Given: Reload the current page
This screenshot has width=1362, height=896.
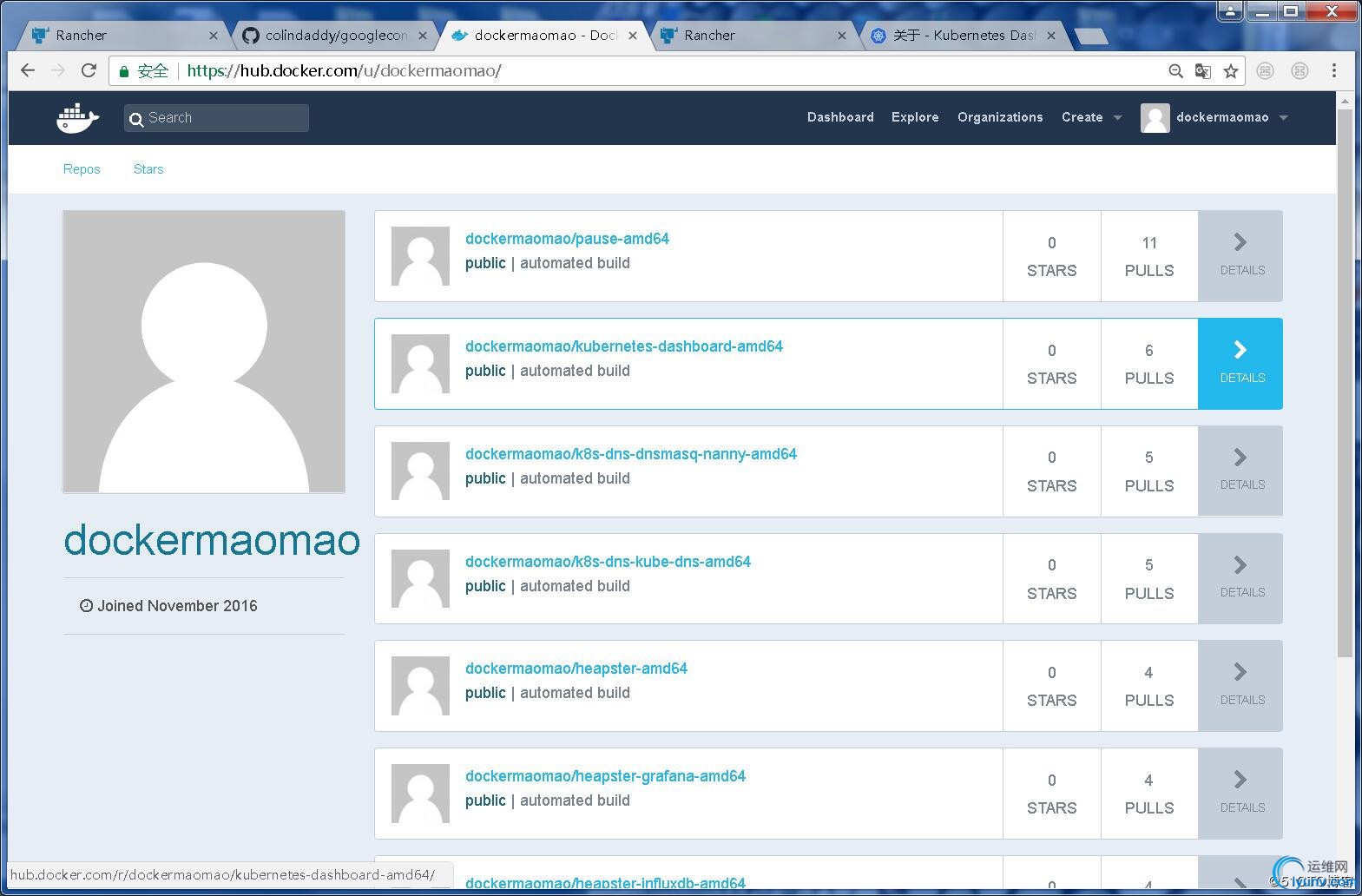Looking at the screenshot, I should (89, 70).
